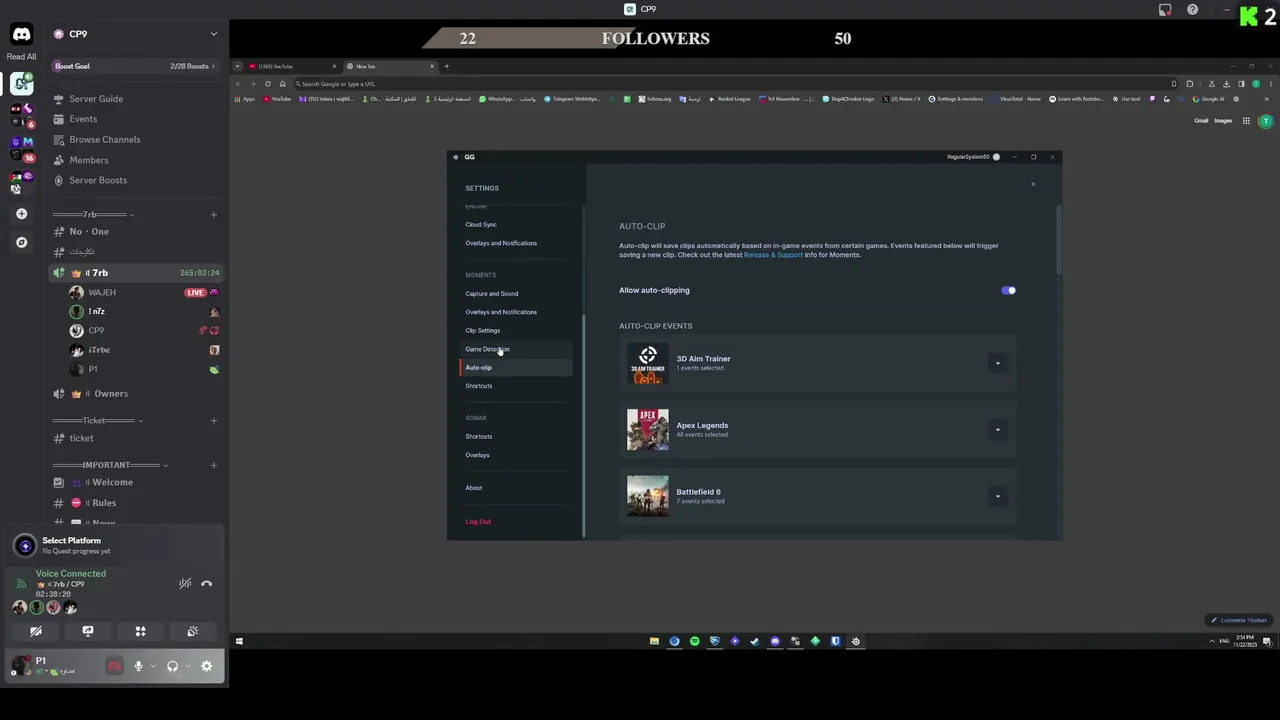Open Discover servers compass icon

point(22,242)
